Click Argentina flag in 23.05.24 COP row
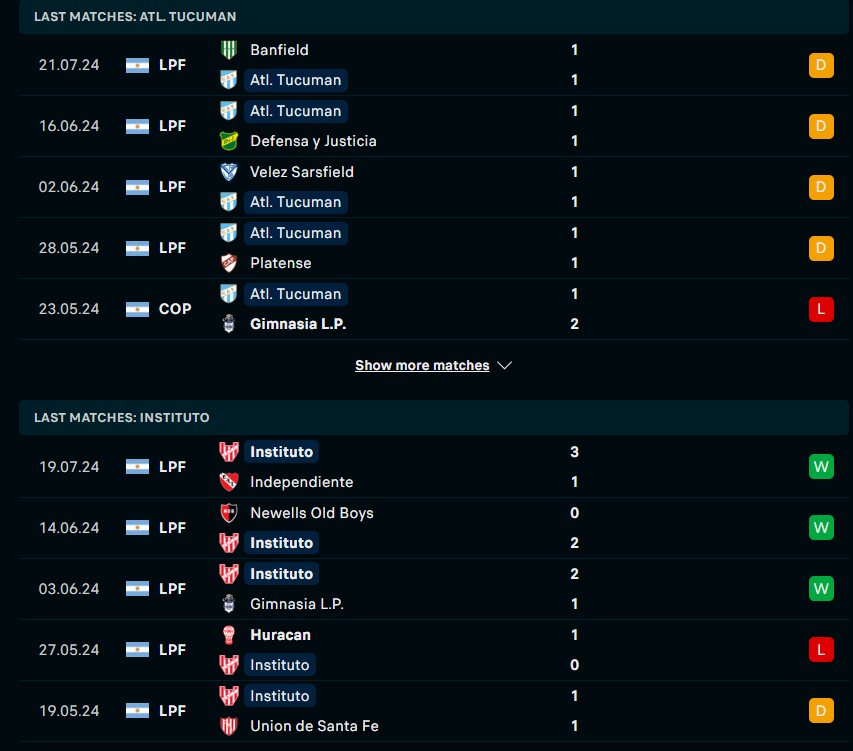853x751 pixels. [x=137, y=309]
